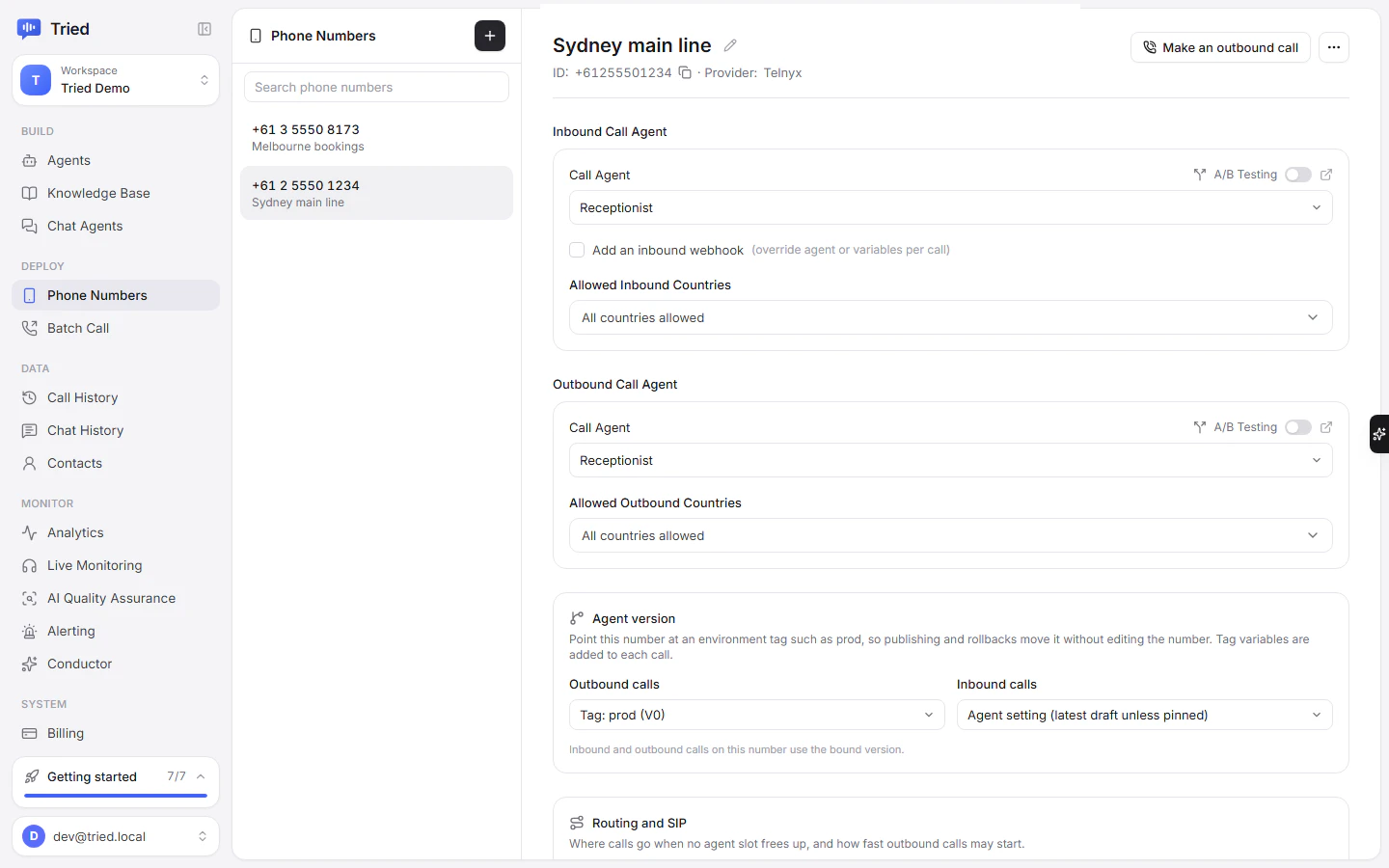Collapse the Getting started panel

click(201, 776)
